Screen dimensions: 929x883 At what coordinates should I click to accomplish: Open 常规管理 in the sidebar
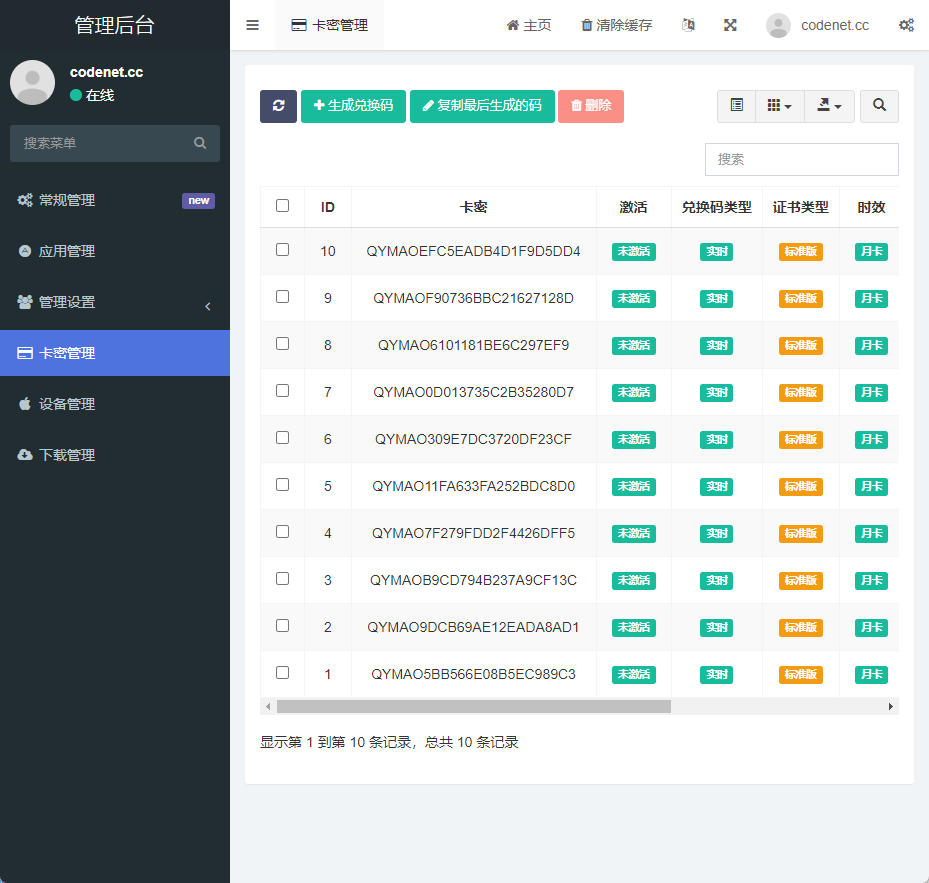[x=115, y=200]
